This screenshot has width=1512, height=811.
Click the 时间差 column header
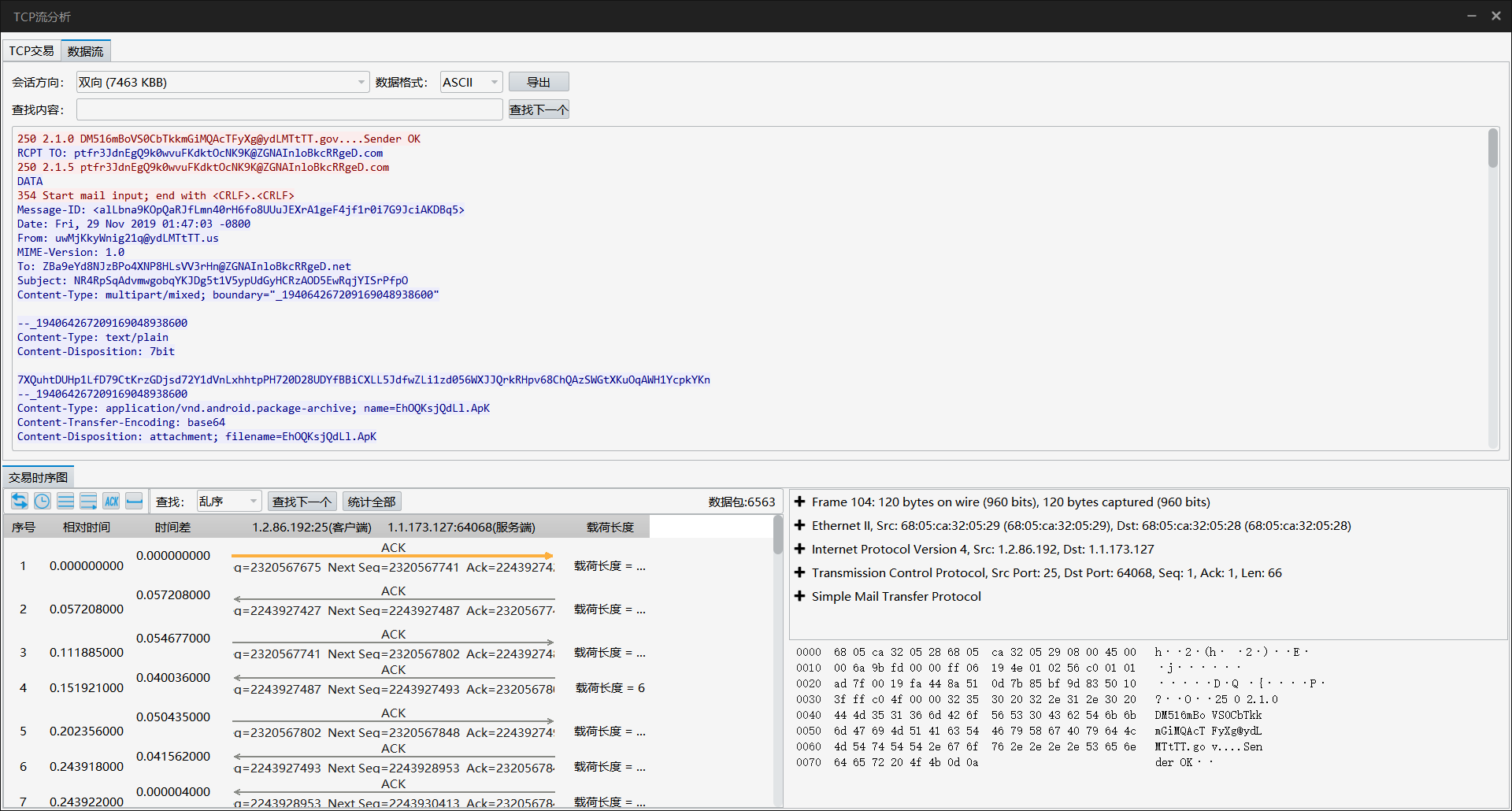[172, 527]
